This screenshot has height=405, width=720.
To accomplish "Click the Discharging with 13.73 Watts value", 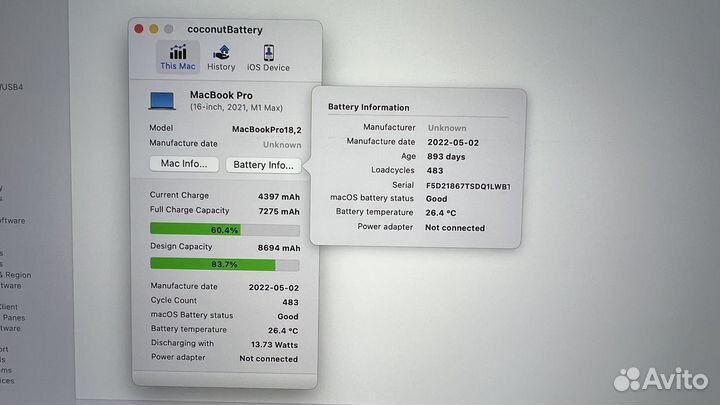I will click(274, 344).
